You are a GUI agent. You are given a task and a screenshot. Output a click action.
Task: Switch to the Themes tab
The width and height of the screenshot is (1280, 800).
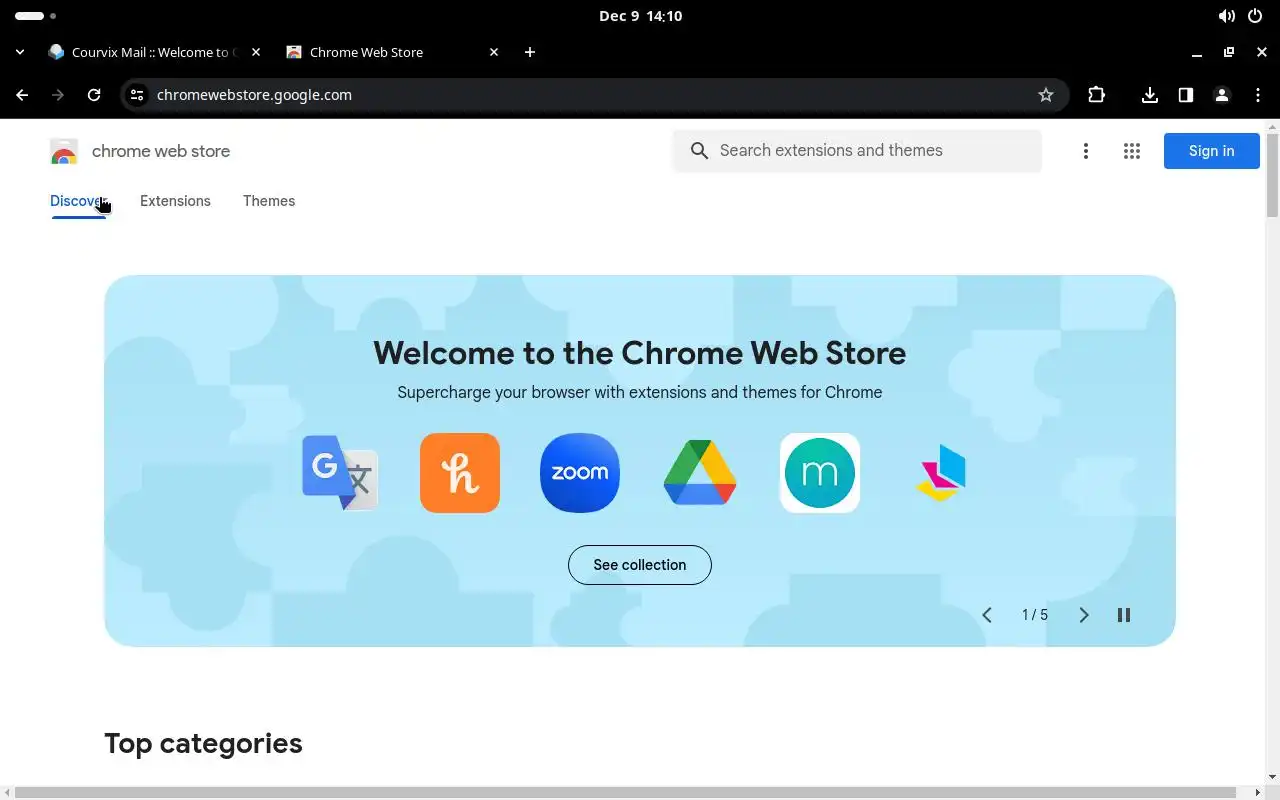(269, 201)
